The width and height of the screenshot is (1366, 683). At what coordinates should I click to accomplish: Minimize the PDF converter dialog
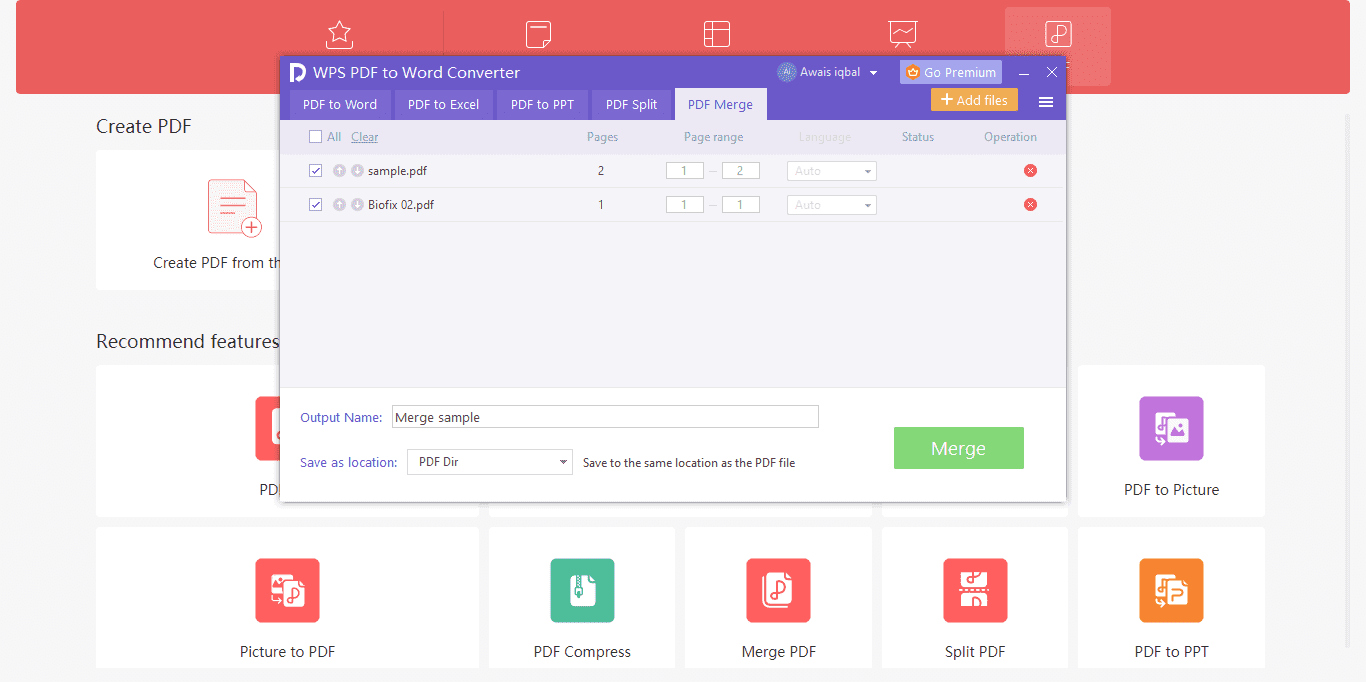point(1024,73)
